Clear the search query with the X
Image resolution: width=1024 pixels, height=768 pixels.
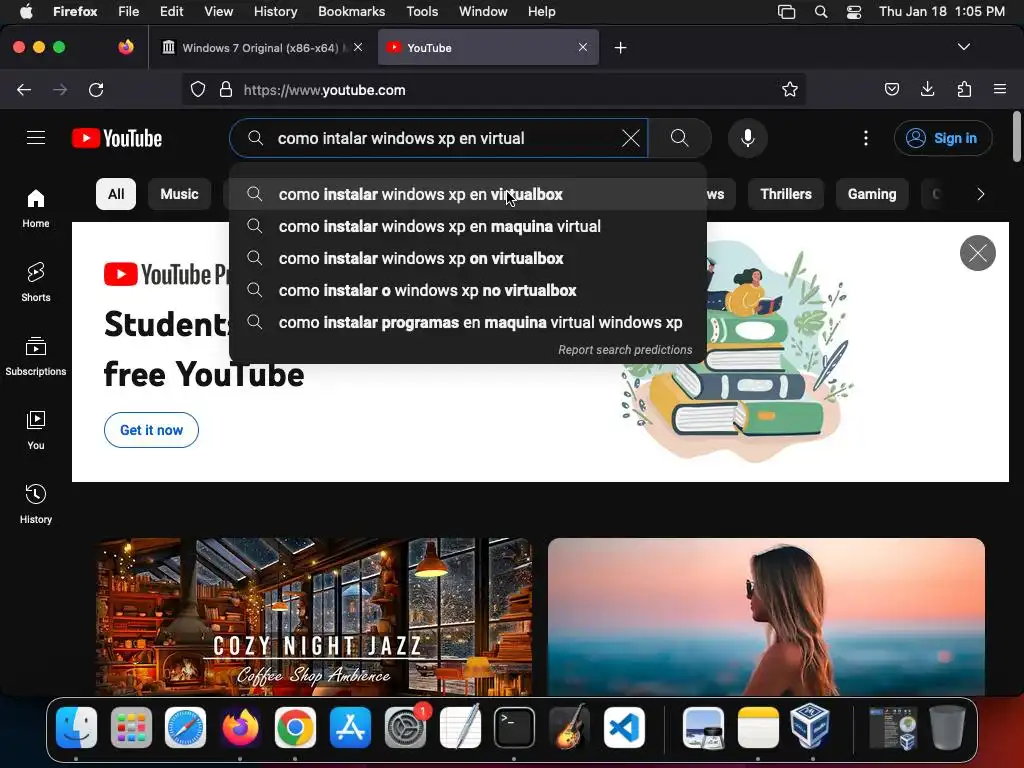click(x=631, y=138)
